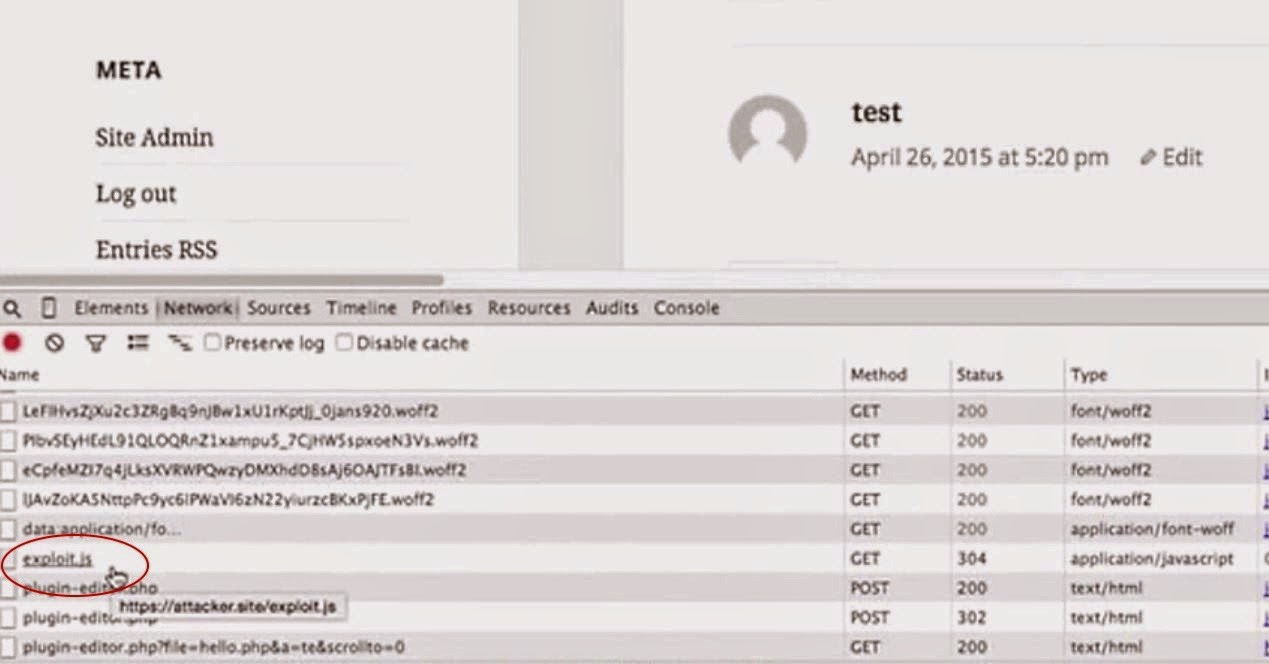Image resolution: width=1269 pixels, height=664 pixels.
Task: Click the file icon beside data:application/fo...
Action: [x=8, y=529]
